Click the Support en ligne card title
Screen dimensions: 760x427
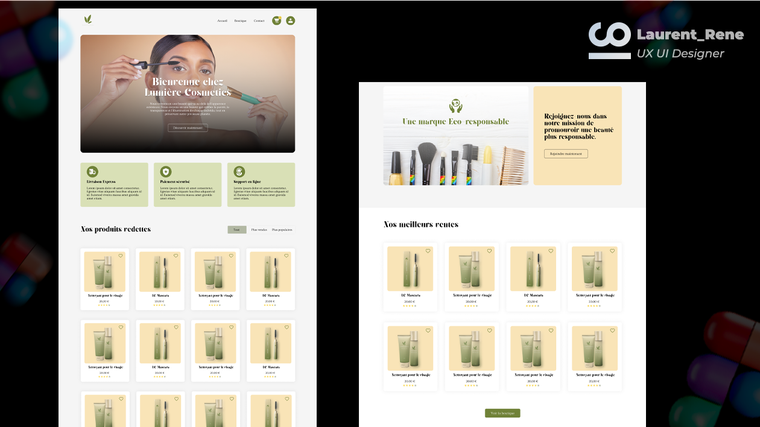(x=247, y=182)
